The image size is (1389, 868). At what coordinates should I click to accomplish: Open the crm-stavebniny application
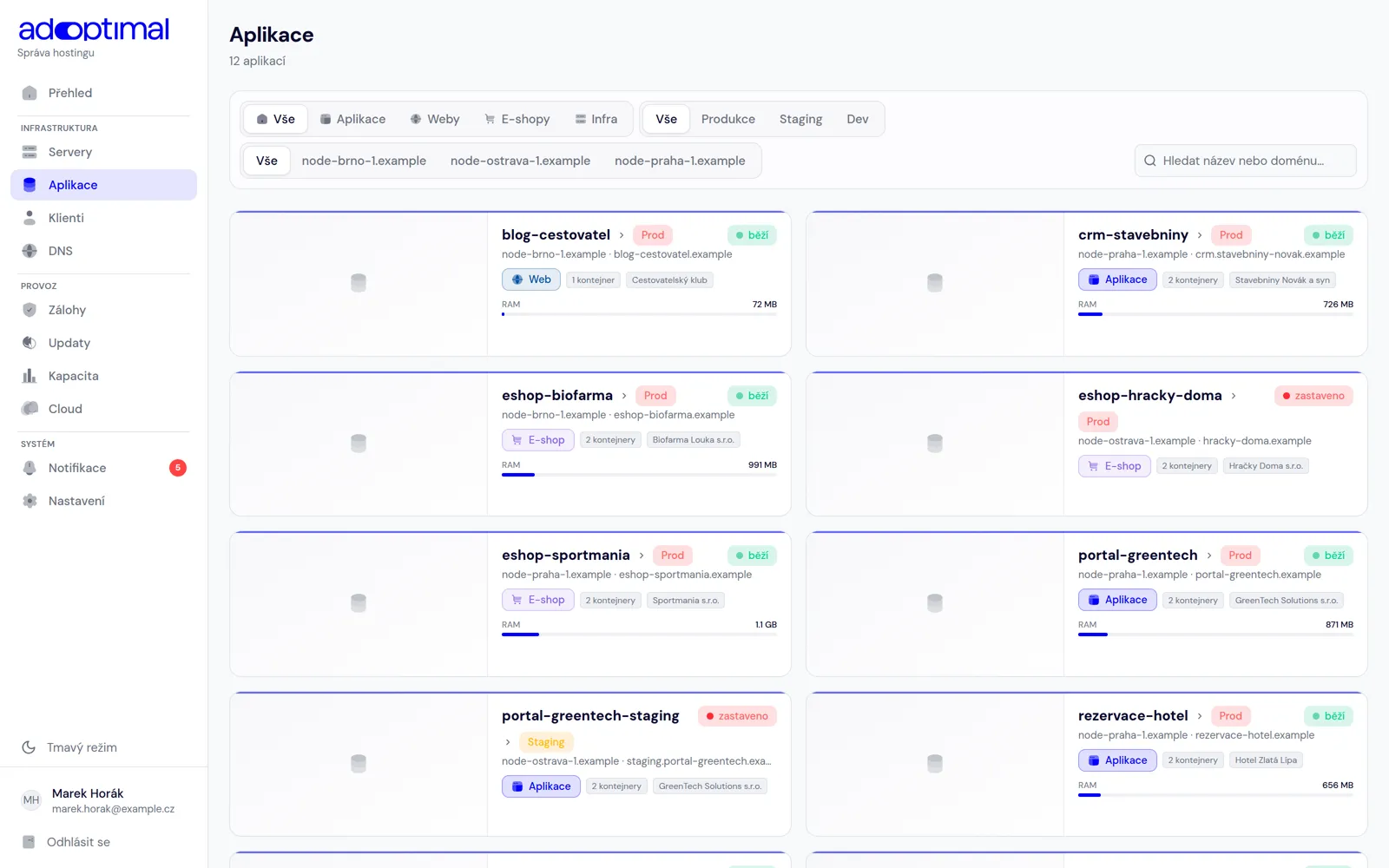[1133, 235]
